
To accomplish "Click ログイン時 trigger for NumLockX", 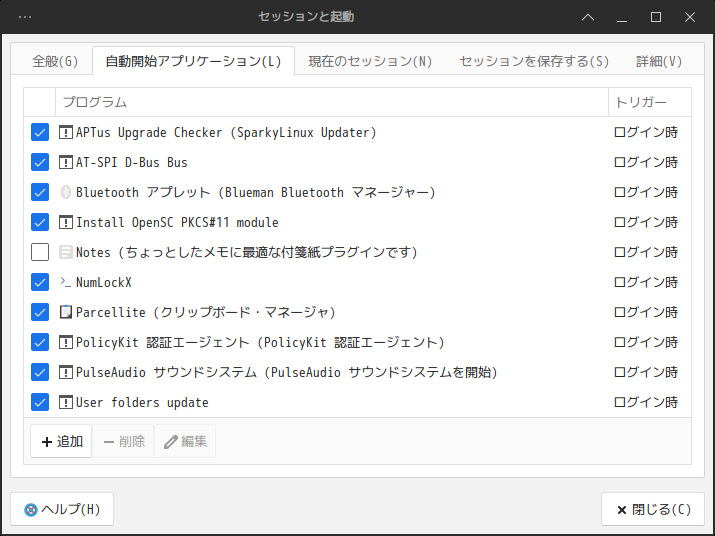I will tap(646, 282).
